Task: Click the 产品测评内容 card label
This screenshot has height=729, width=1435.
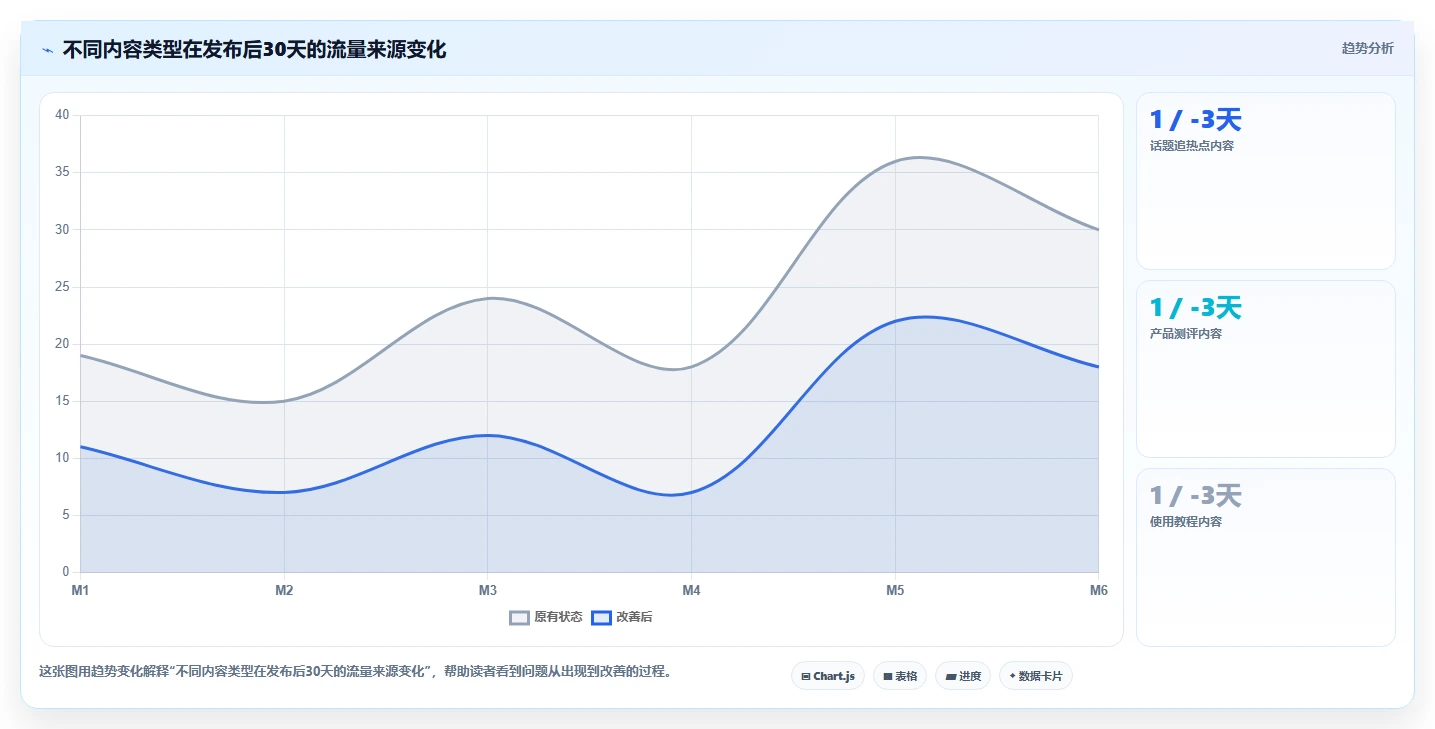Action: coord(1186,334)
